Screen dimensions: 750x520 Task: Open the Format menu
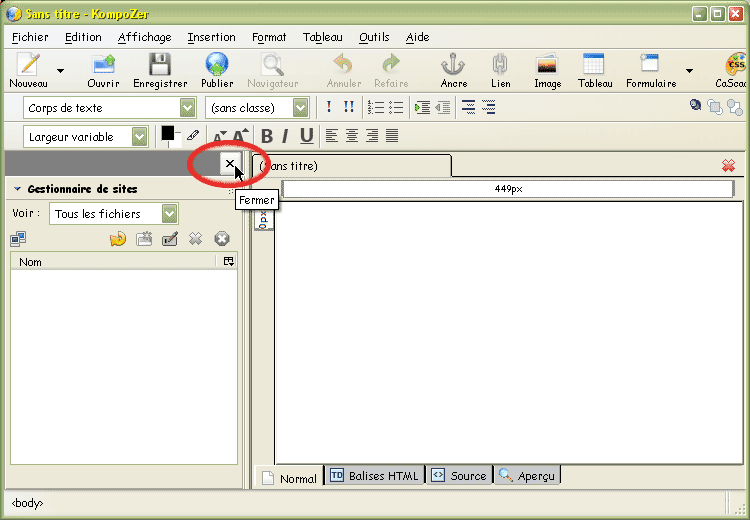point(269,37)
